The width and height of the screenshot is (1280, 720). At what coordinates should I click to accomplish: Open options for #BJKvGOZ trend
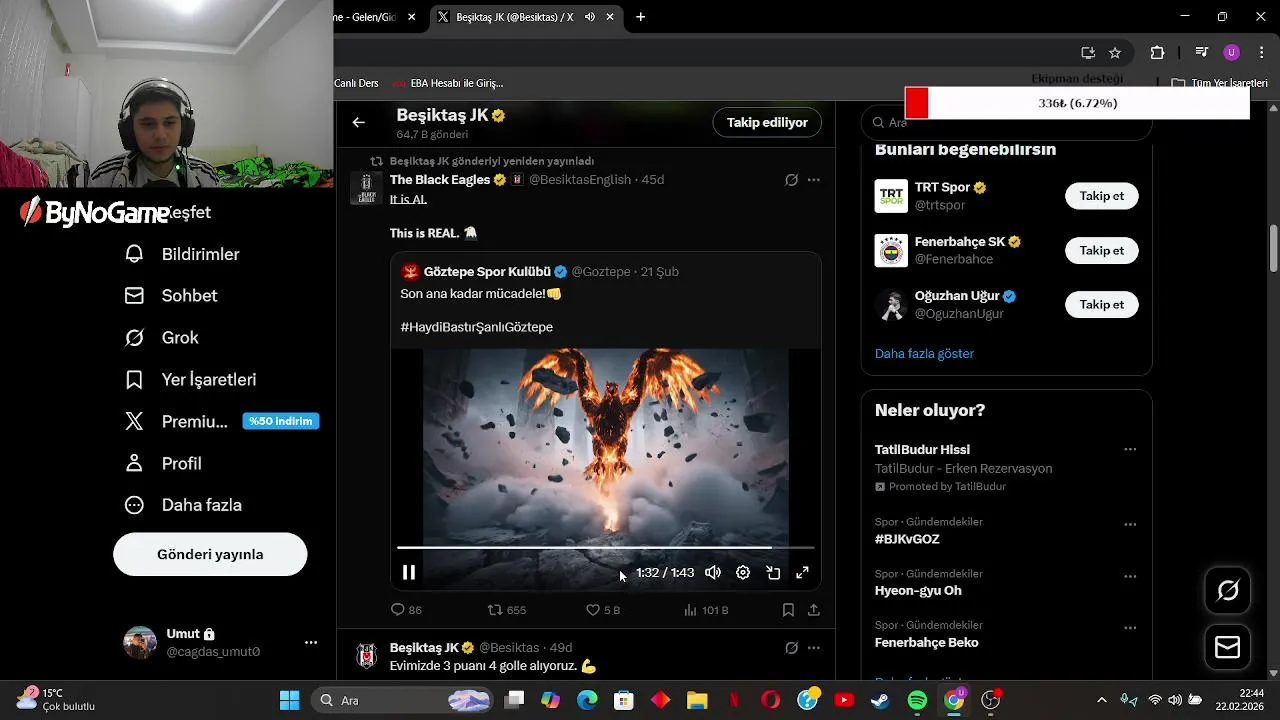(1130, 524)
